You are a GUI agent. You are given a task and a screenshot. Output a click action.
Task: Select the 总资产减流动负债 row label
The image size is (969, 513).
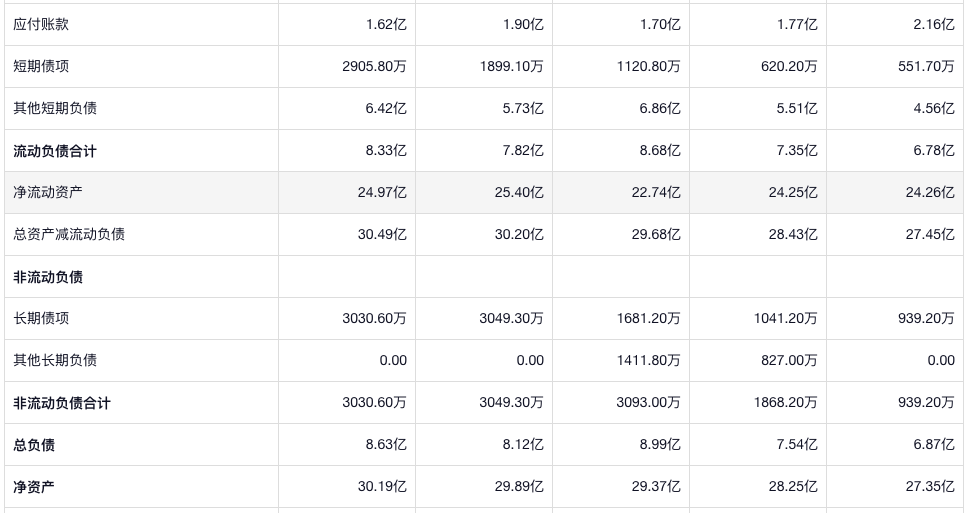(x=69, y=234)
